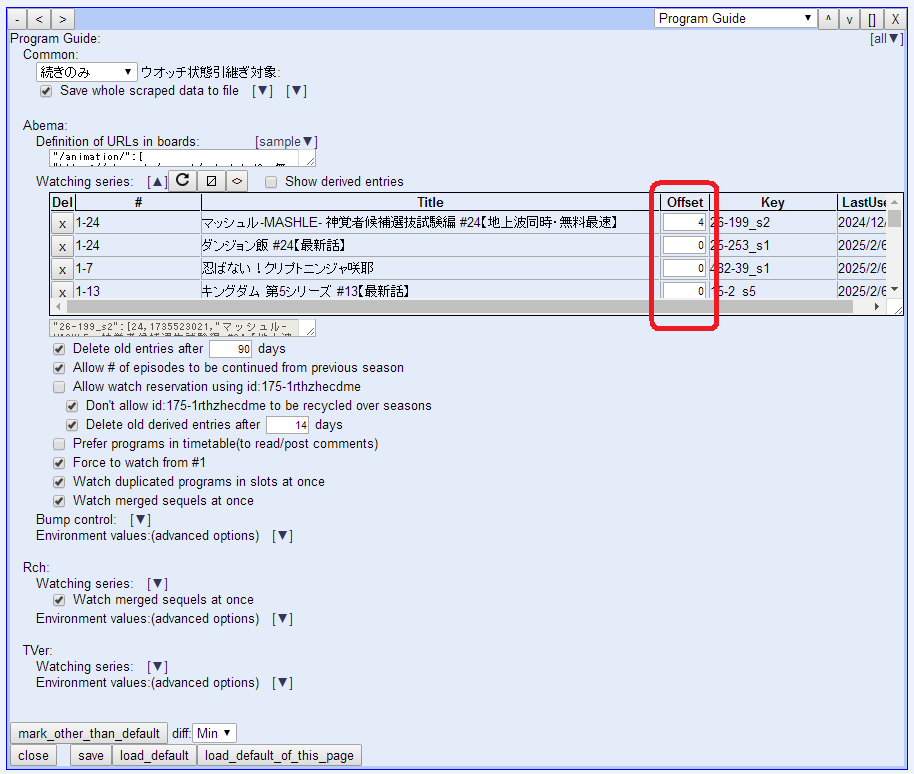
Task: Click the Offset field in the ダンジョン飯 row
Action: coord(684,246)
